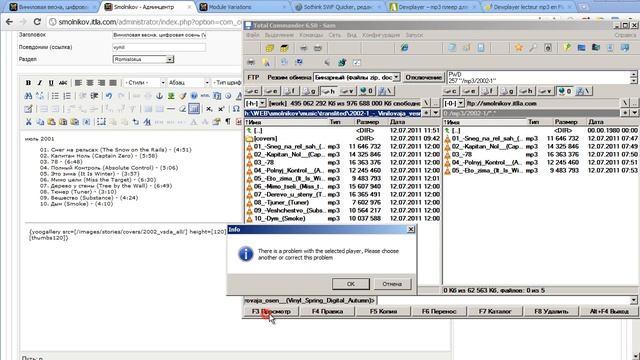
Task: Clean up messy code with brush icon
Action: [x=182, y=96]
